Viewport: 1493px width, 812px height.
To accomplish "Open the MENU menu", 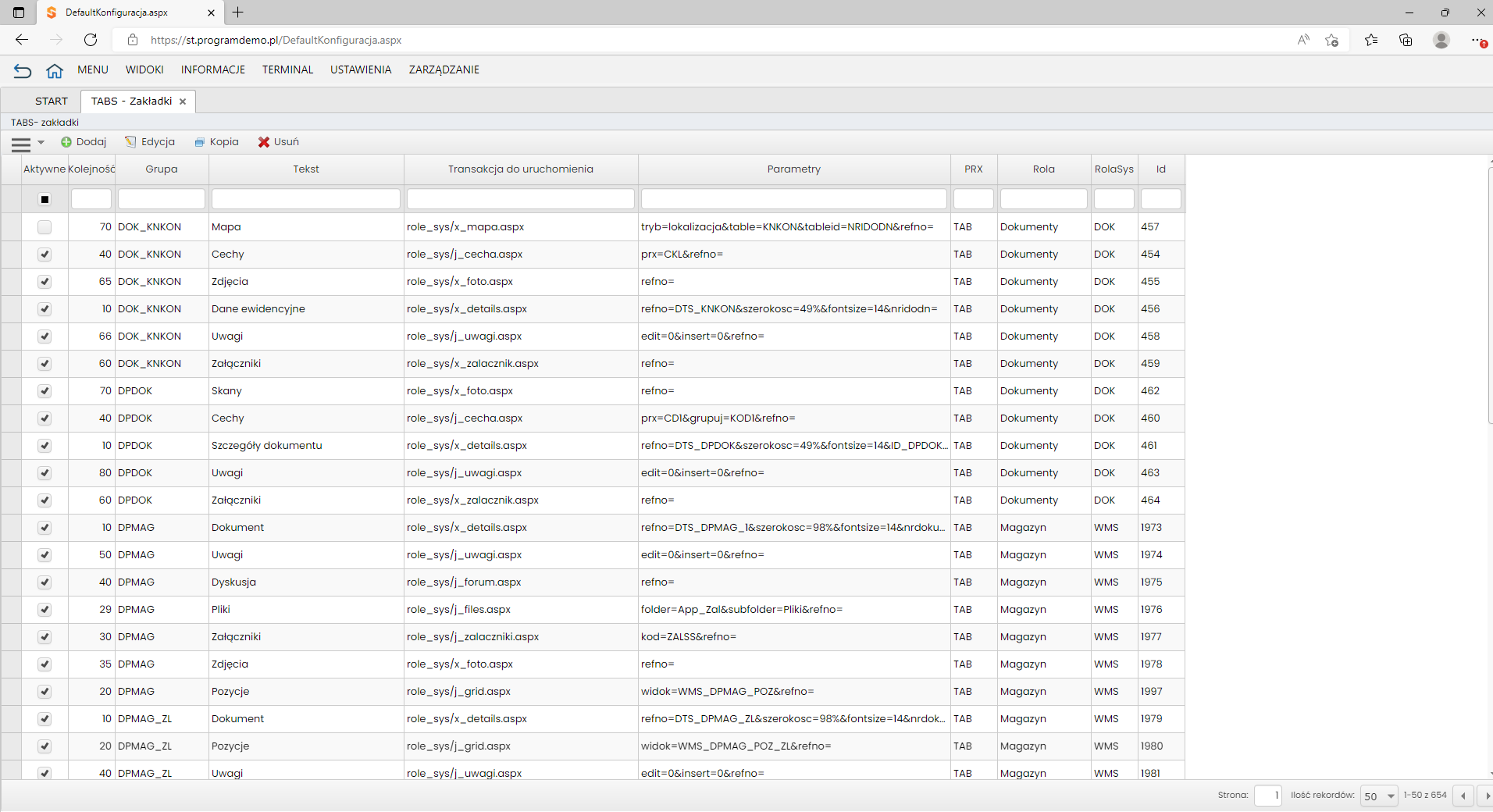I will [x=93, y=69].
